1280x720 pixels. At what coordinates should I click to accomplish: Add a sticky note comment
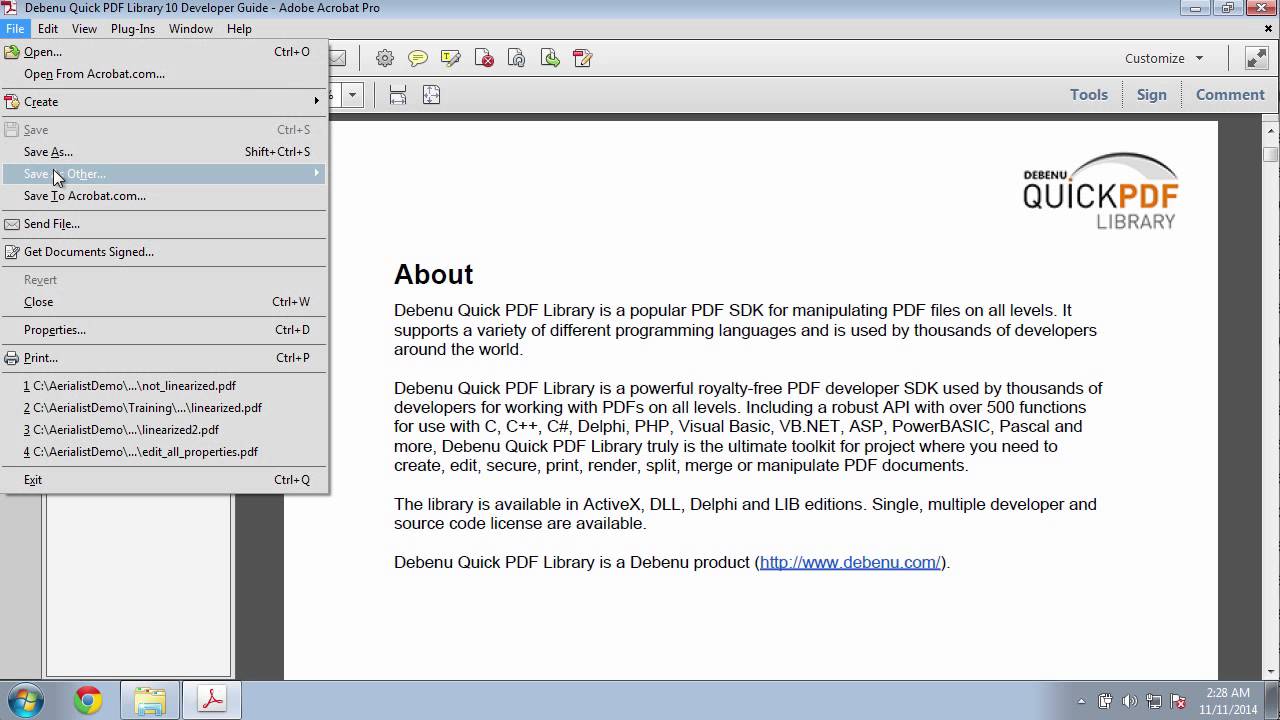click(418, 58)
